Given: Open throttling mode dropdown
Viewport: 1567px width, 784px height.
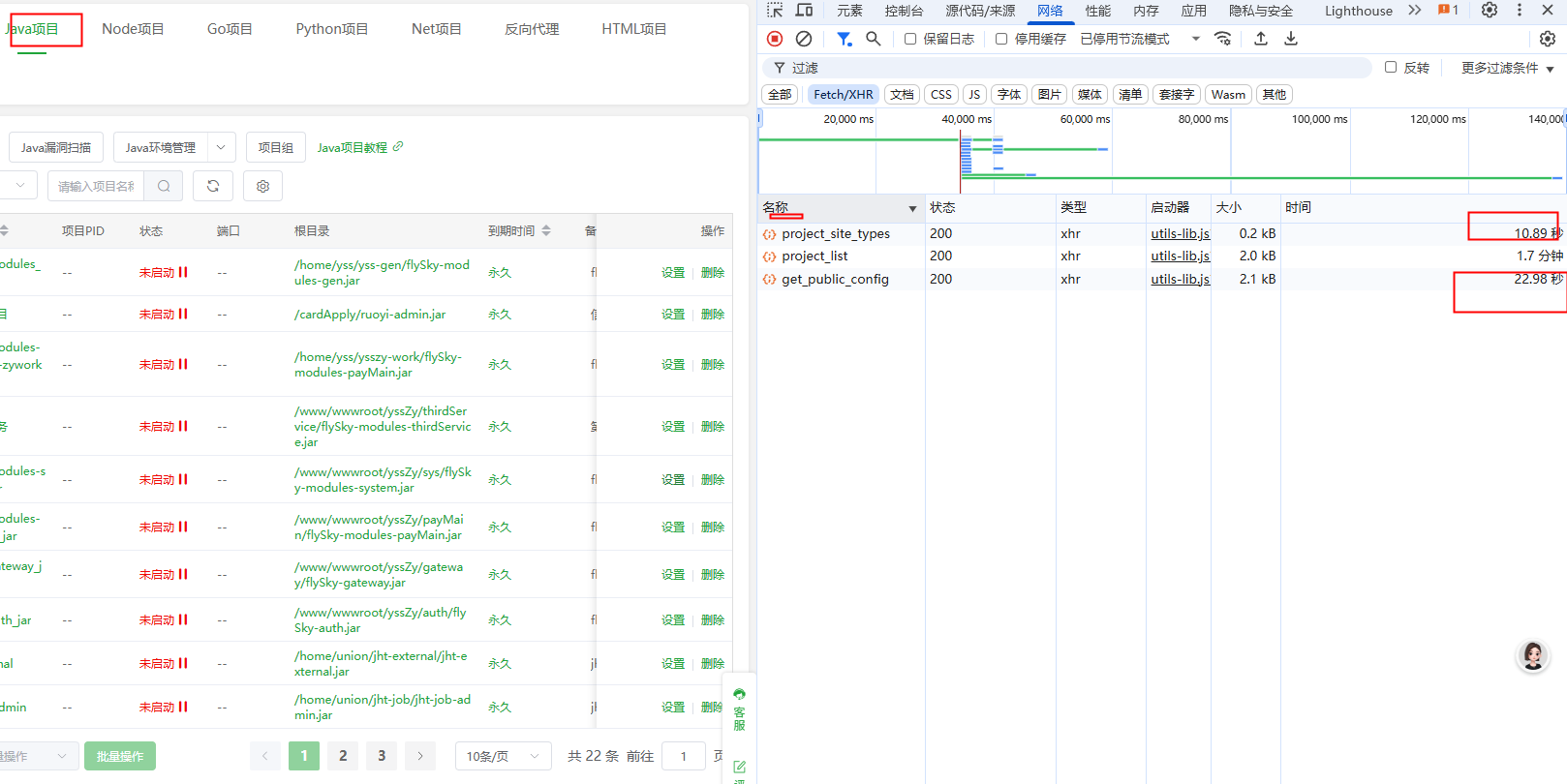Looking at the screenshot, I should [x=1141, y=39].
